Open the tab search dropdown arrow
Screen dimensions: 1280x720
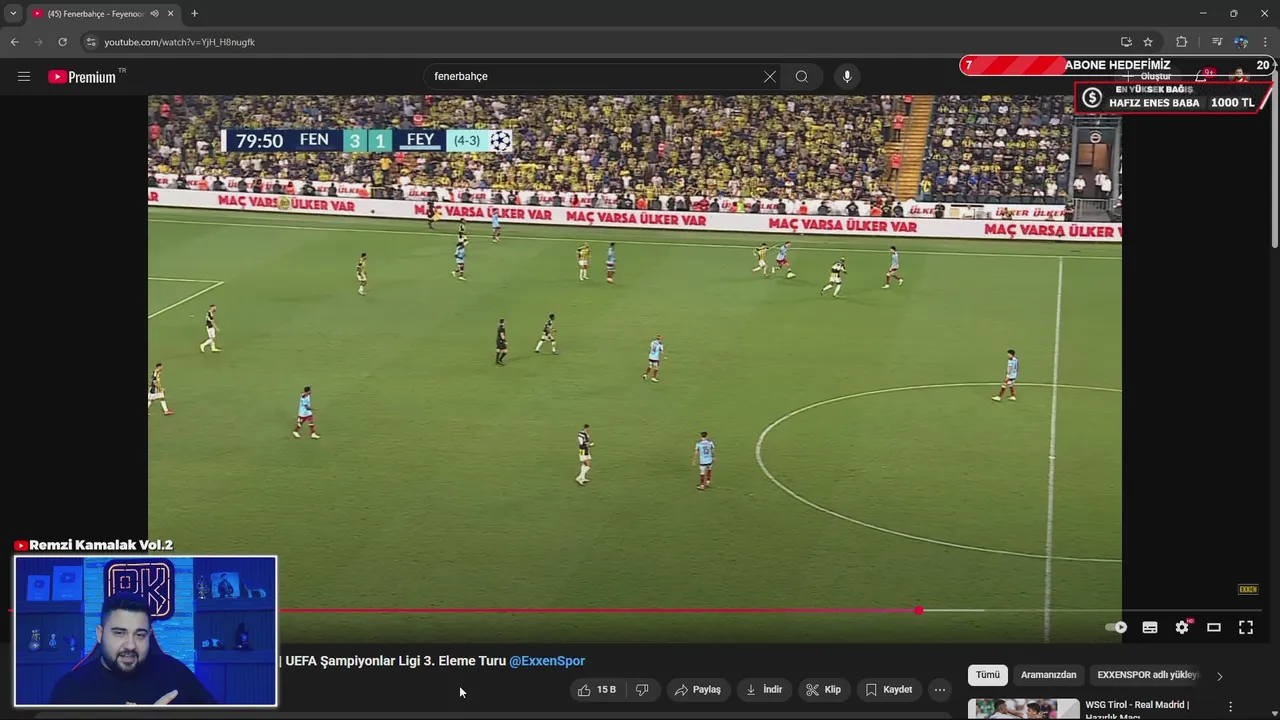pyautogui.click(x=13, y=13)
